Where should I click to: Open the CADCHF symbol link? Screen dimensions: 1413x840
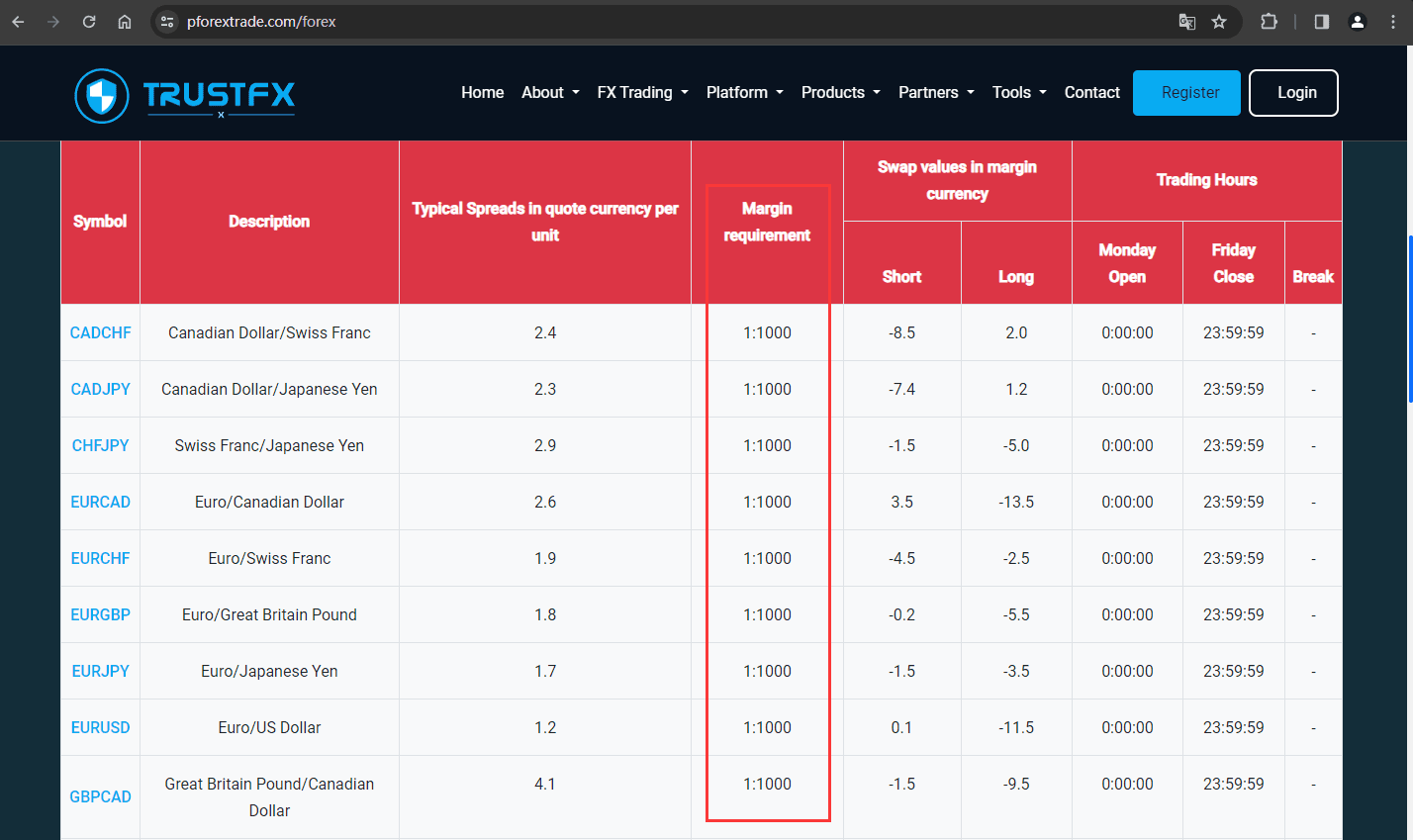(100, 332)
